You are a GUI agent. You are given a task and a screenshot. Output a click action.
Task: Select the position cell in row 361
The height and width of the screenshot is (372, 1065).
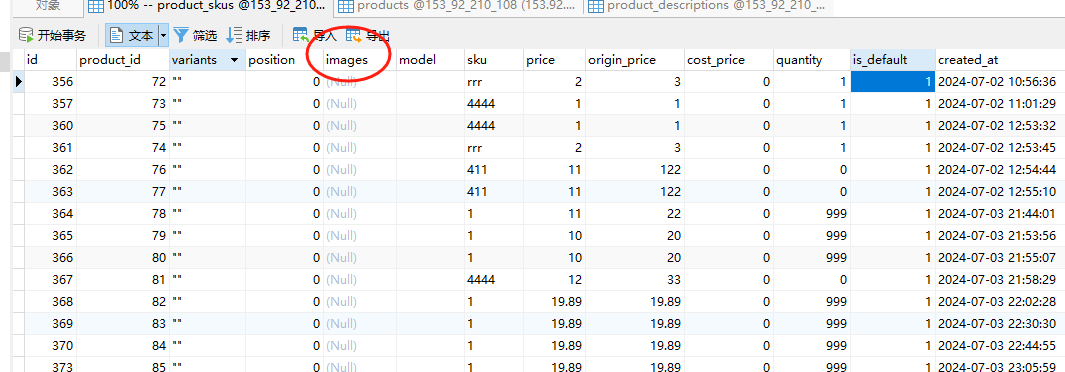284,147
